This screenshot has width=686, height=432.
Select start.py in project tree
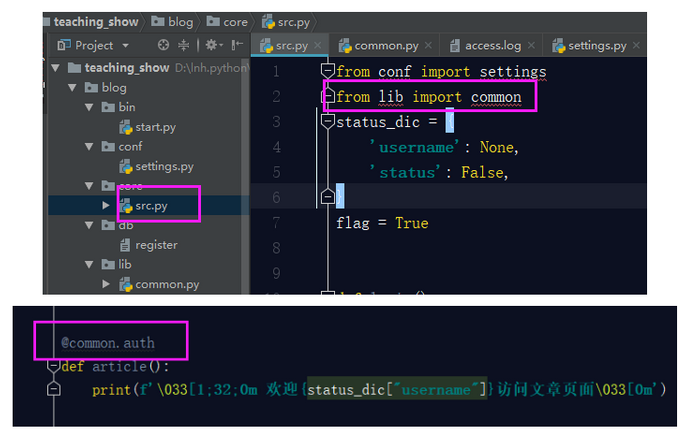pyautogui.click(x=155, y=127)
